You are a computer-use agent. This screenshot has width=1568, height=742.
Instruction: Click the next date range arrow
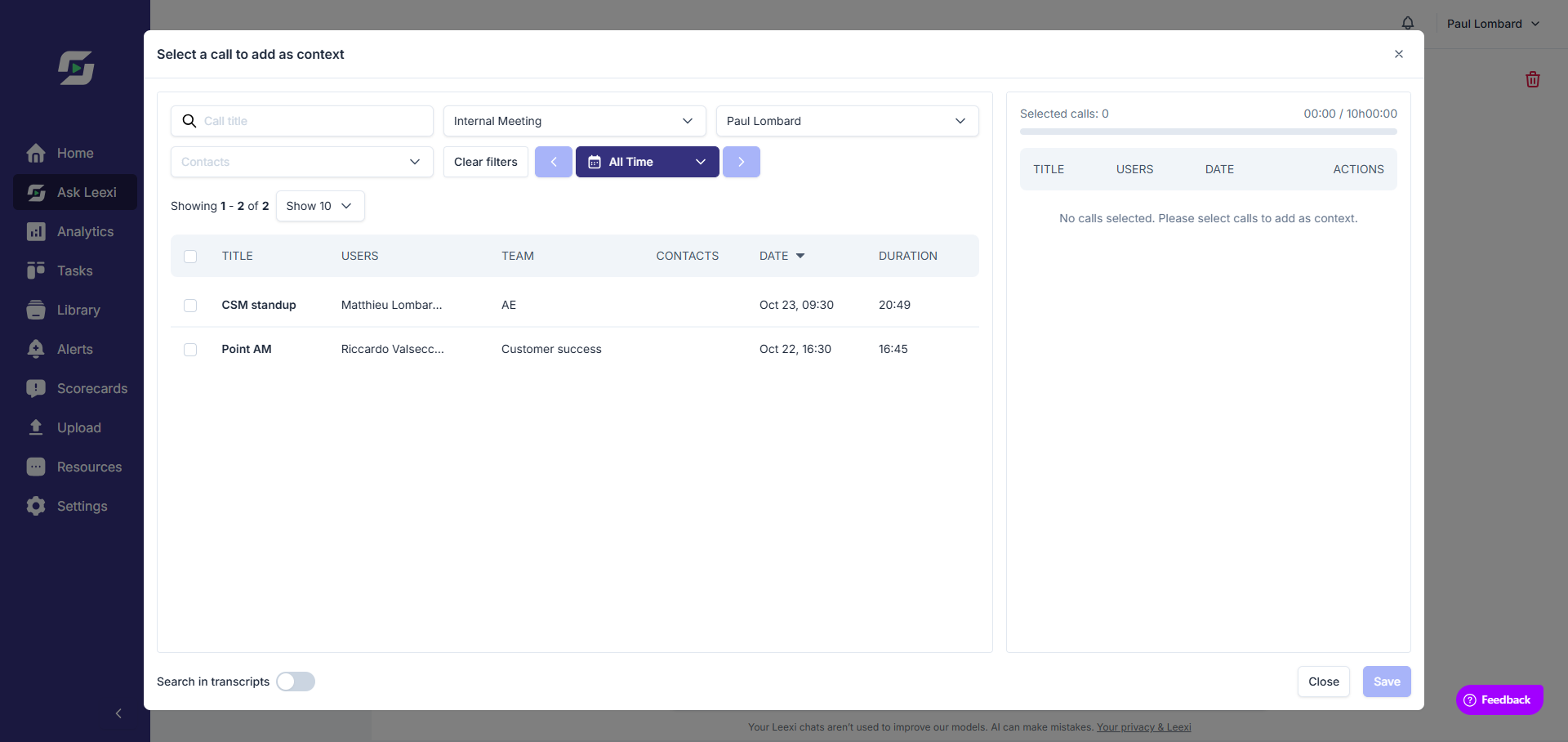pos(742,162)
